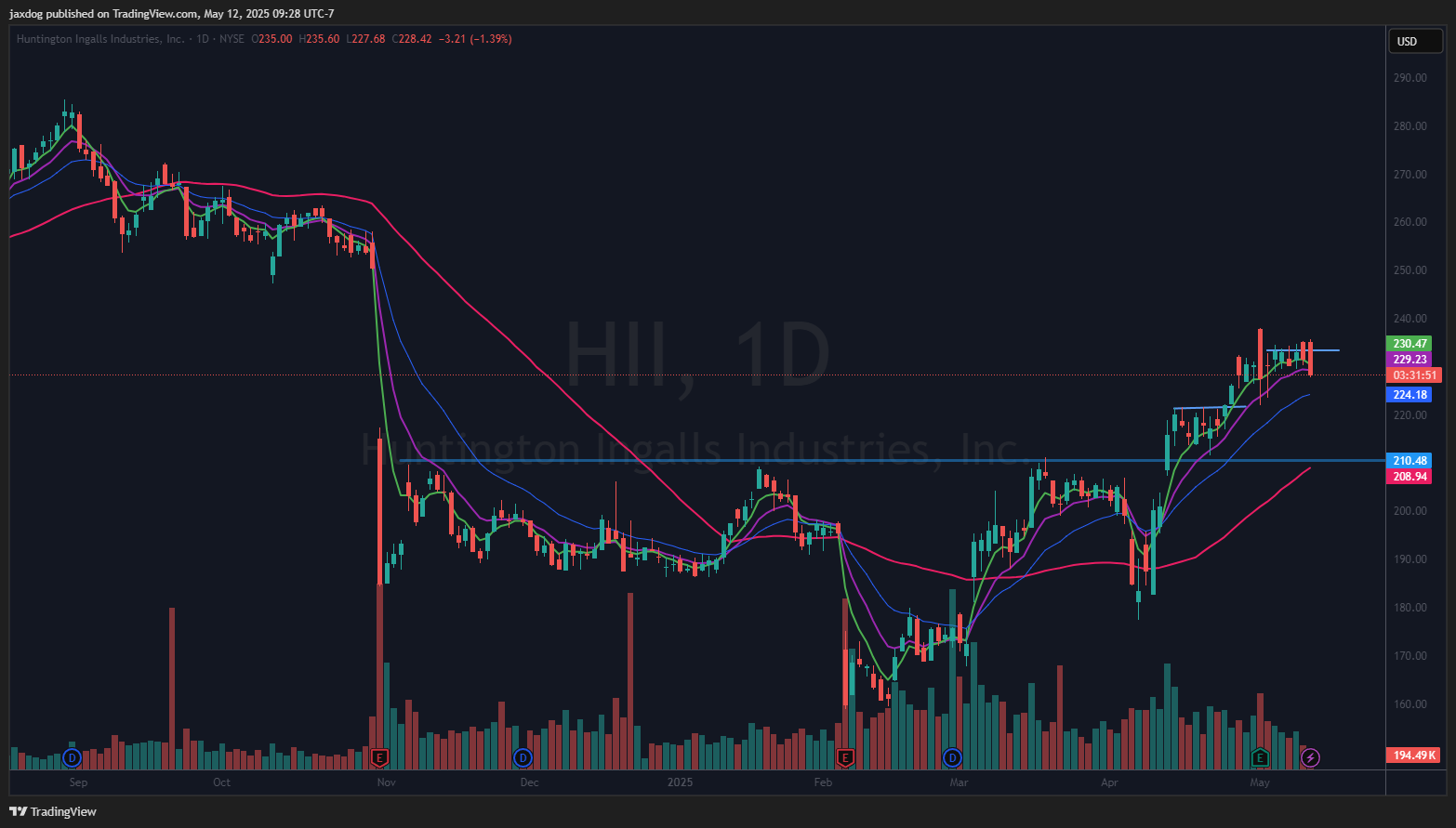The height and width of the screenshot is (828, 1456).
Task: Click the Feb label on the time axis
Action: (x=823, y=782)
